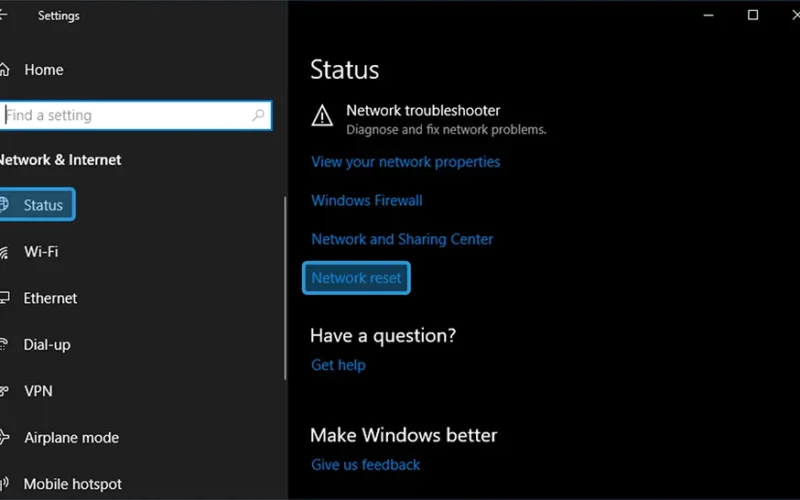This screenshot has height=500, width=800.
Task: Open View your network properties link
Action: [x=406, y=162]
